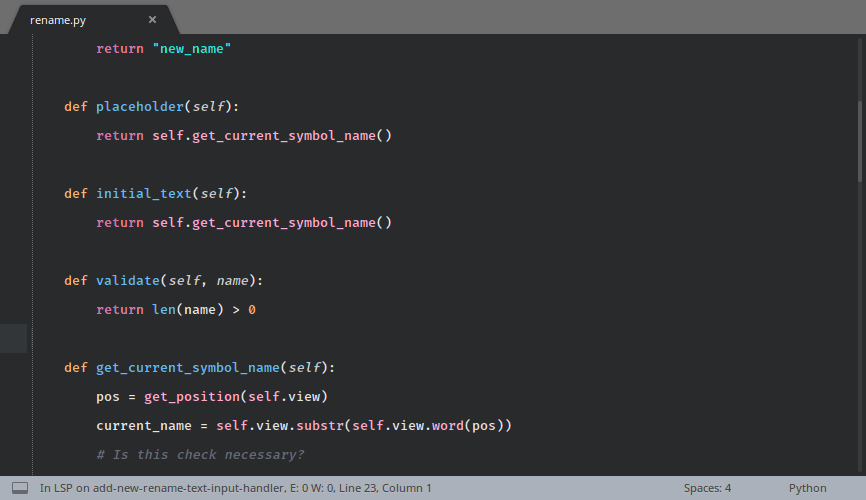This screenshot has height=500, width=866.
Task: Click the name parameter in validate
Action: click(232, 281)
